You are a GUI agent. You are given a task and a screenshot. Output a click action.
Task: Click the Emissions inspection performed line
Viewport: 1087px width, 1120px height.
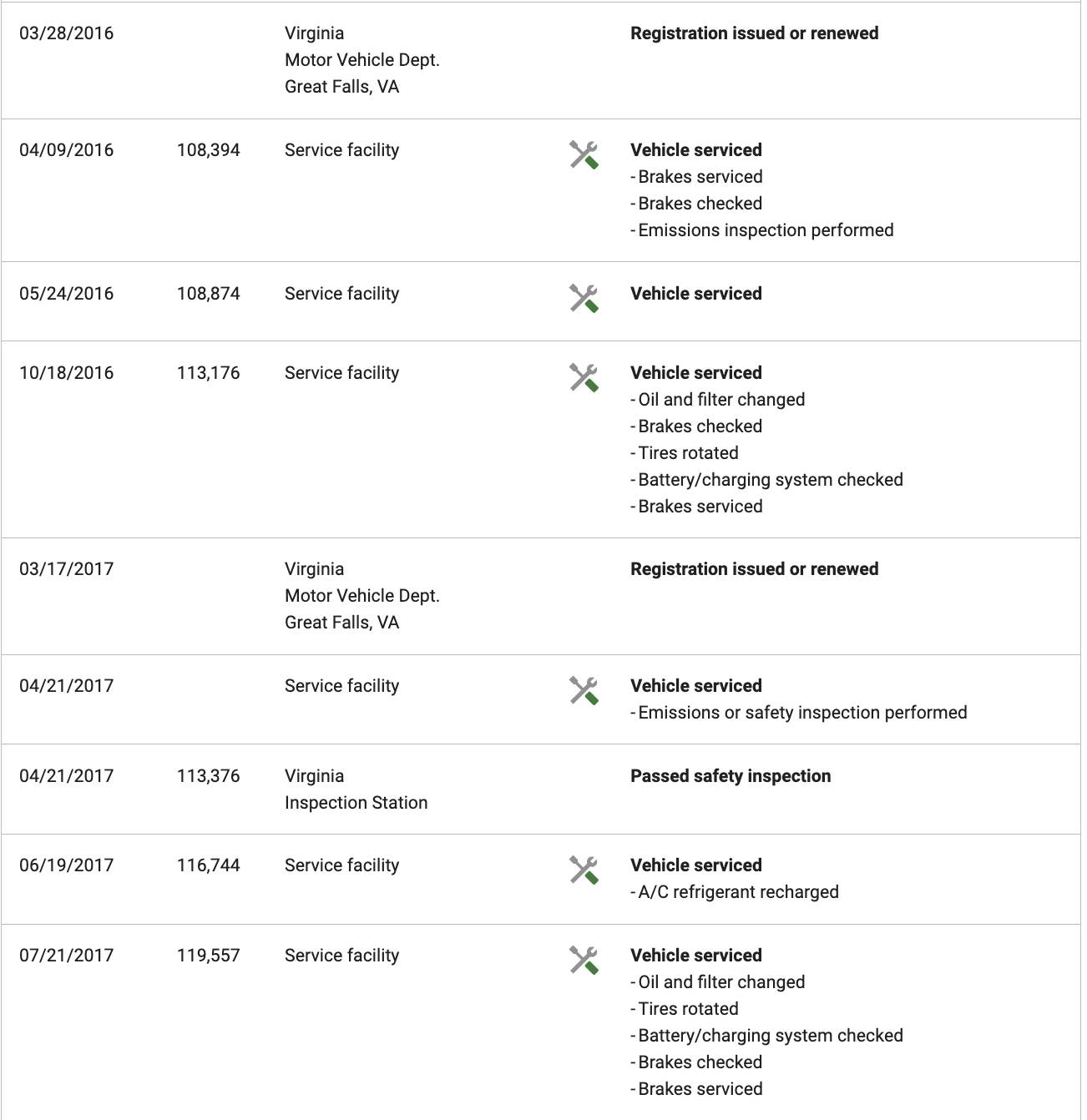762,230
